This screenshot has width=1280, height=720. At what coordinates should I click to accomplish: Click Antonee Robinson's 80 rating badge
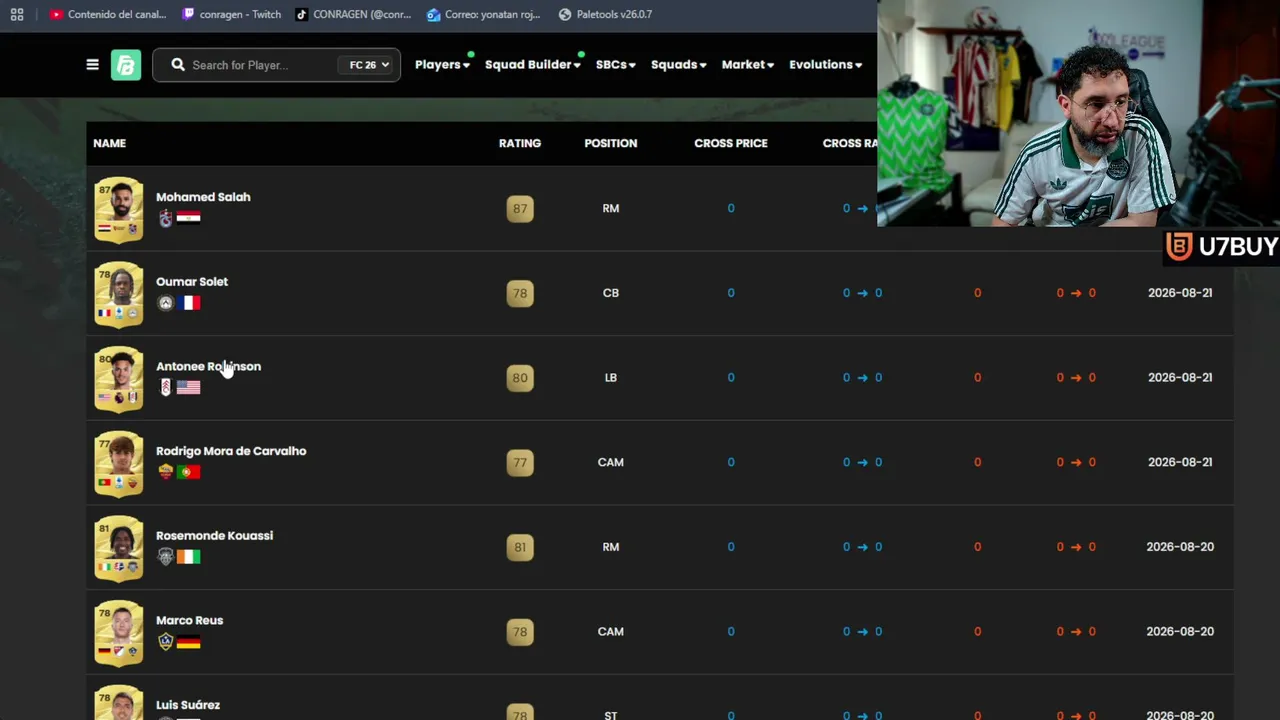pos(520,378)
